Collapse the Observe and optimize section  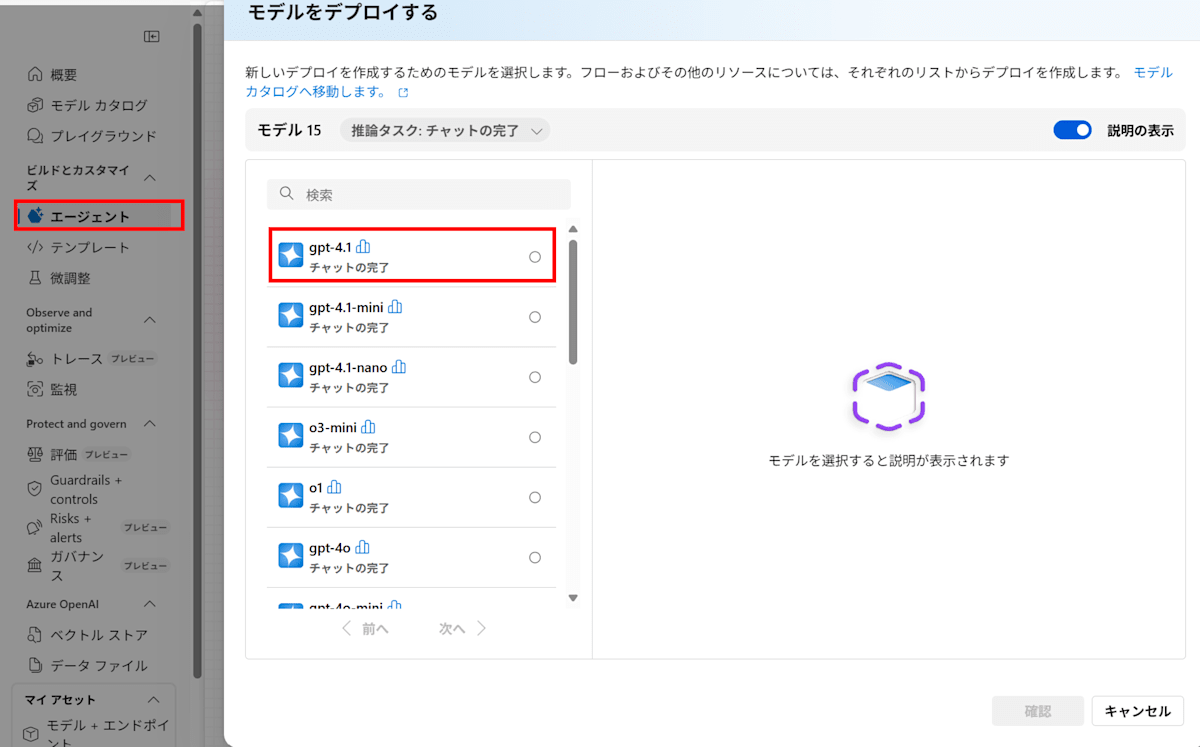150,320
